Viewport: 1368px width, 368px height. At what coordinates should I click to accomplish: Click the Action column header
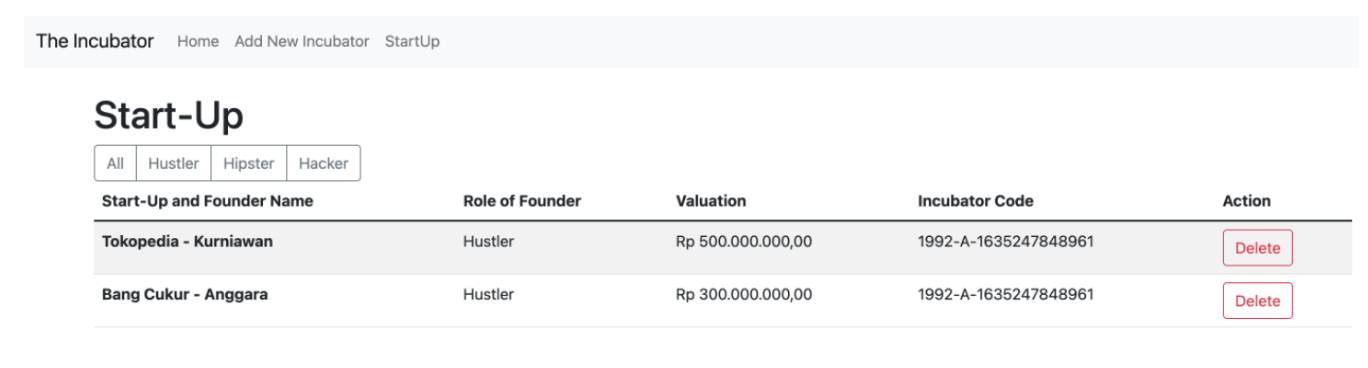(1247, 201)
